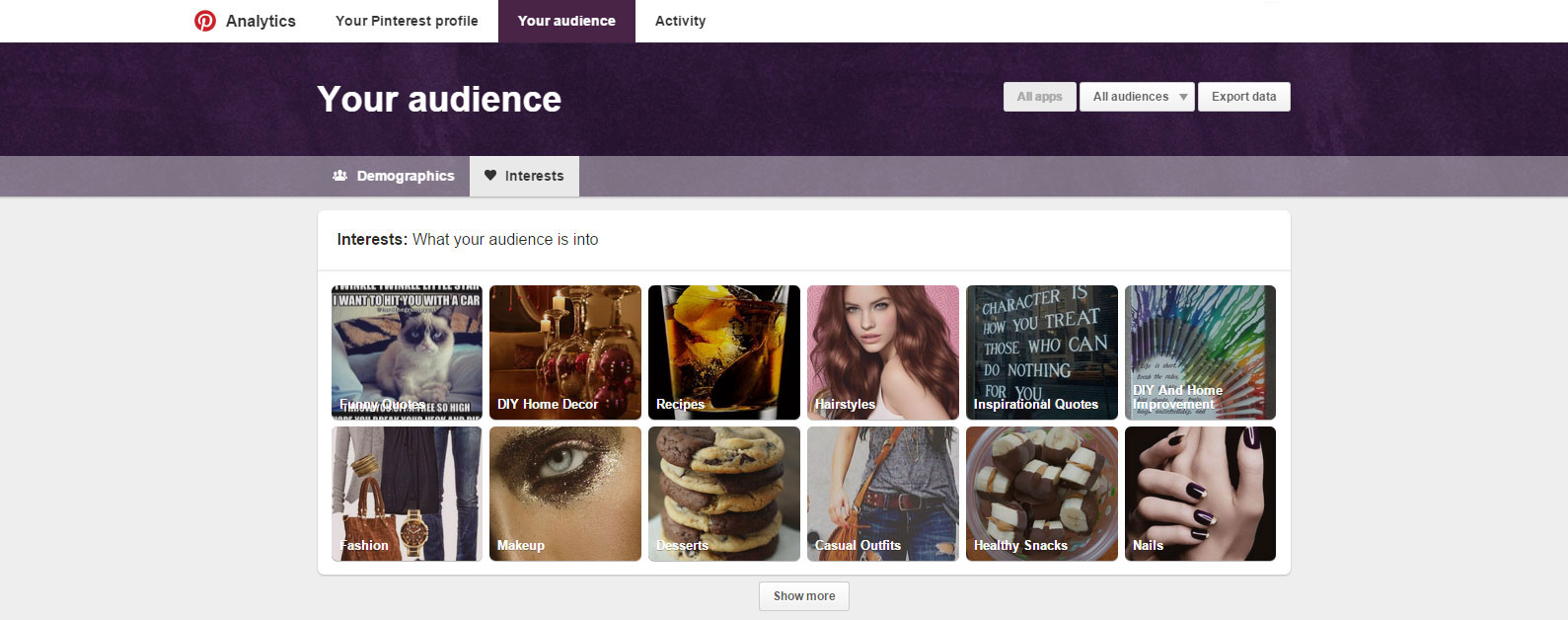Screen dimensions: 1568x620
Task: Select the Interests tab
Action: pos(524,176)
